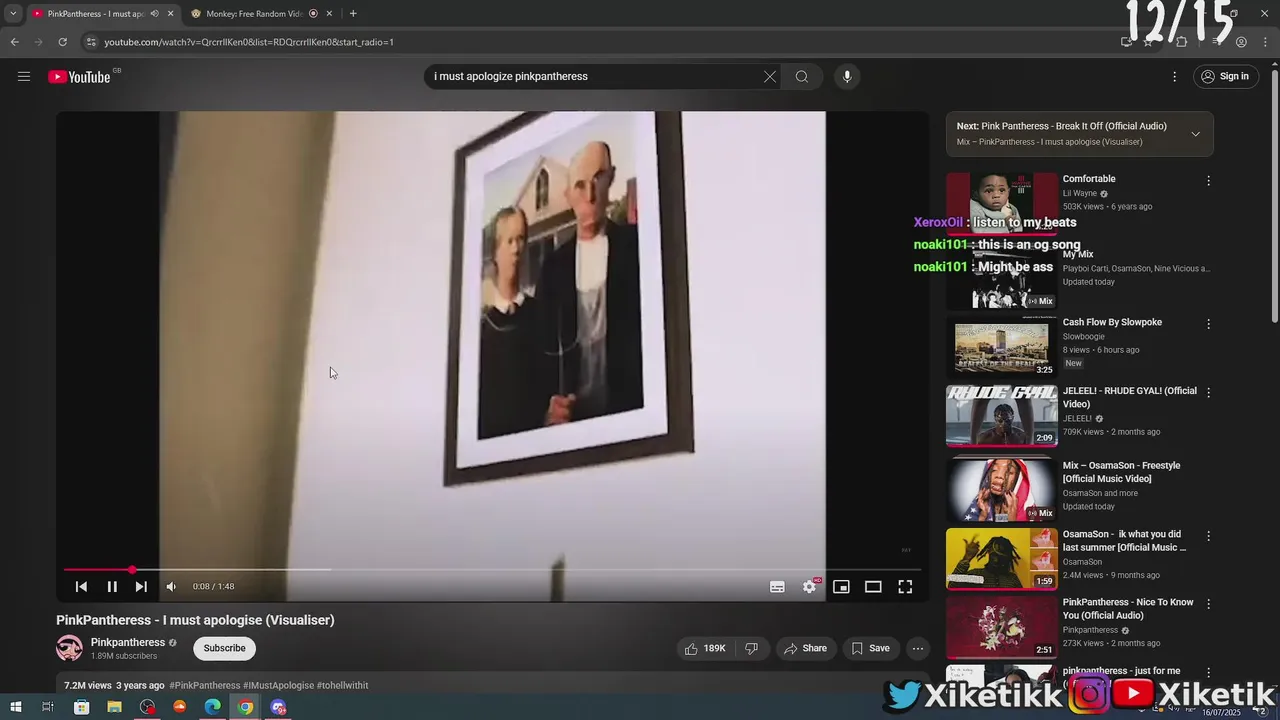Open the player settings gear
The height and width of the screenshot is (720, 1280).
coord(810,587)
